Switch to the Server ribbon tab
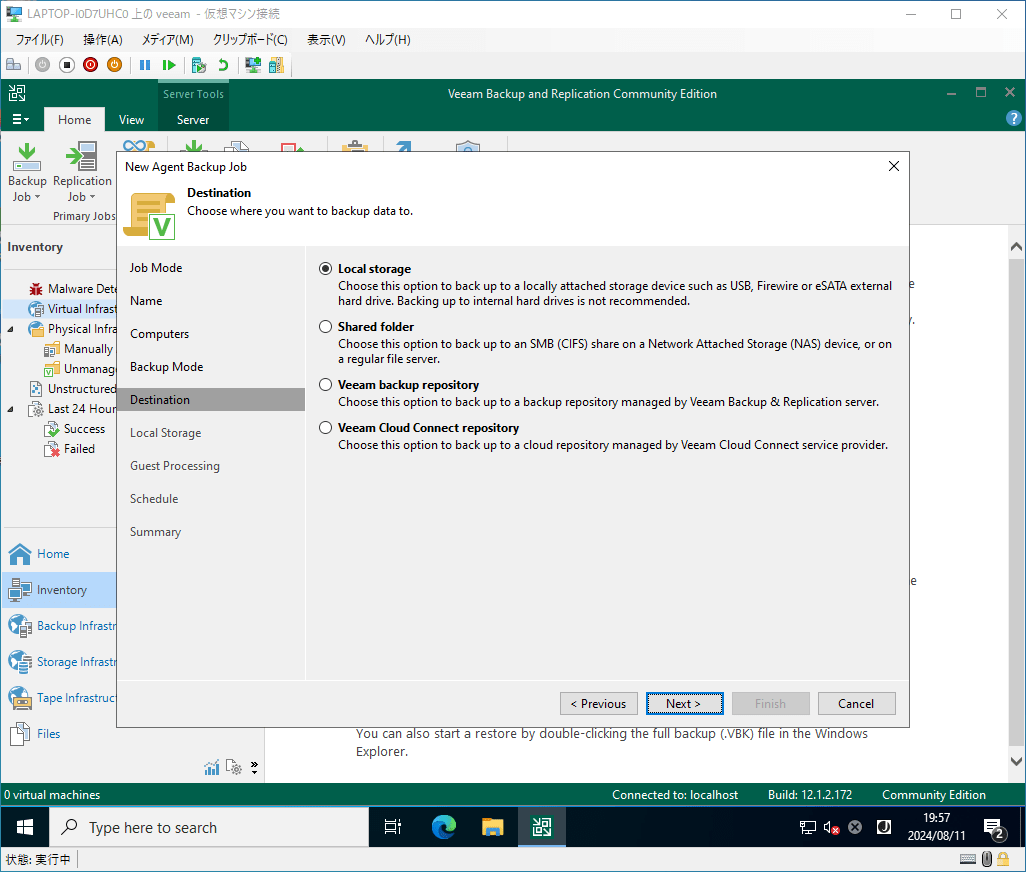The image size is (1026, 872). point(193,120)
